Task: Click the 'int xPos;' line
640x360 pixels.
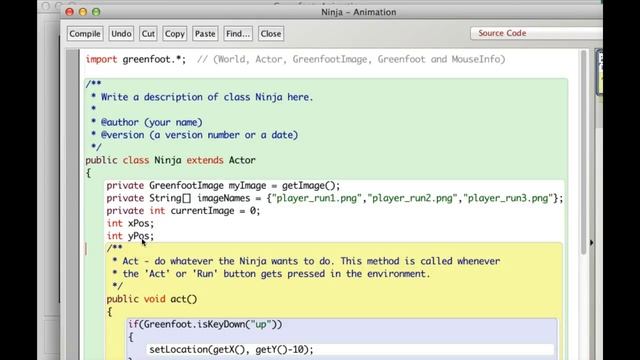Action: (x=130, y=224)
